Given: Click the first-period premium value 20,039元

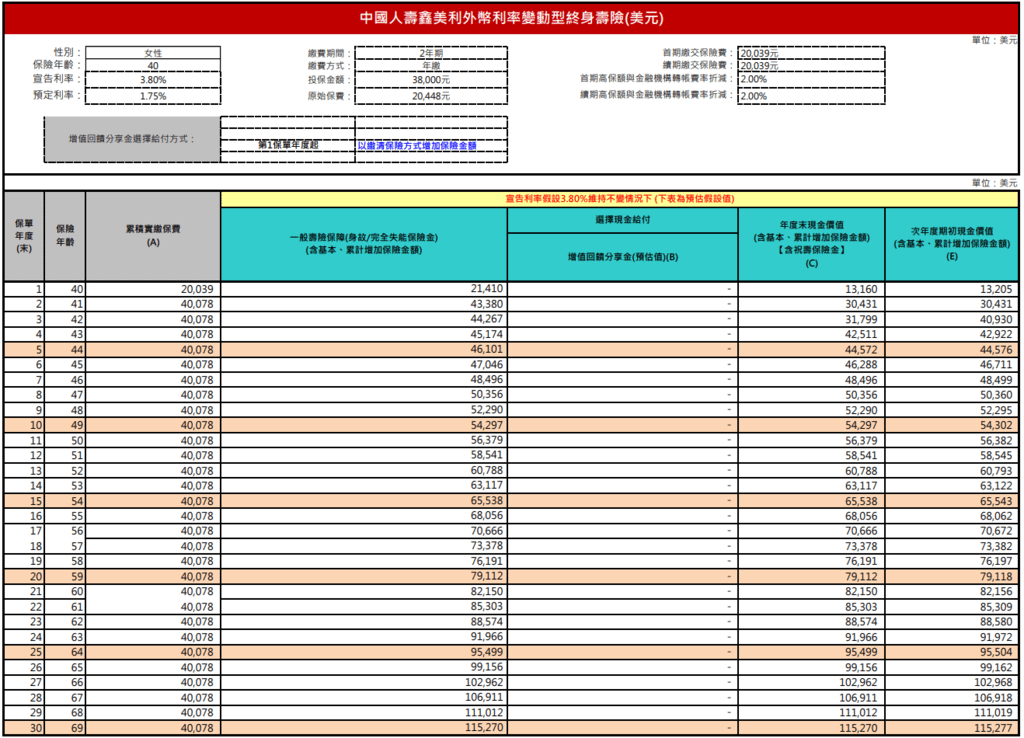Looking at the screenshot, I should [811, 53].
